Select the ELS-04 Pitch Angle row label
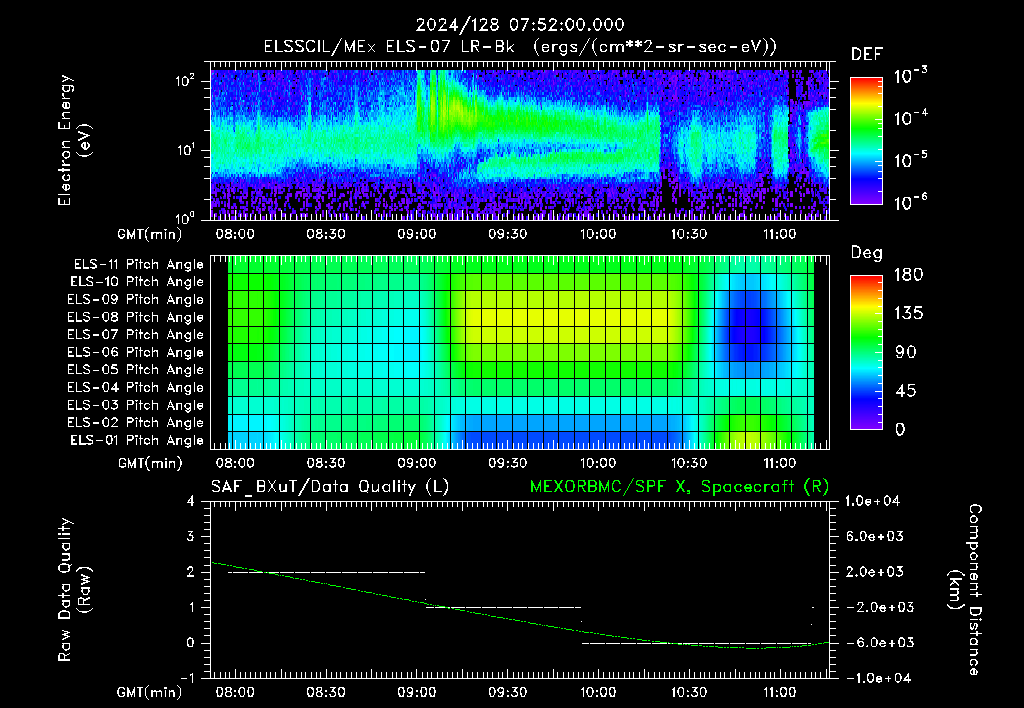Image resolution: width=1024 pixels, height=708 pixels. pos(136,387)
